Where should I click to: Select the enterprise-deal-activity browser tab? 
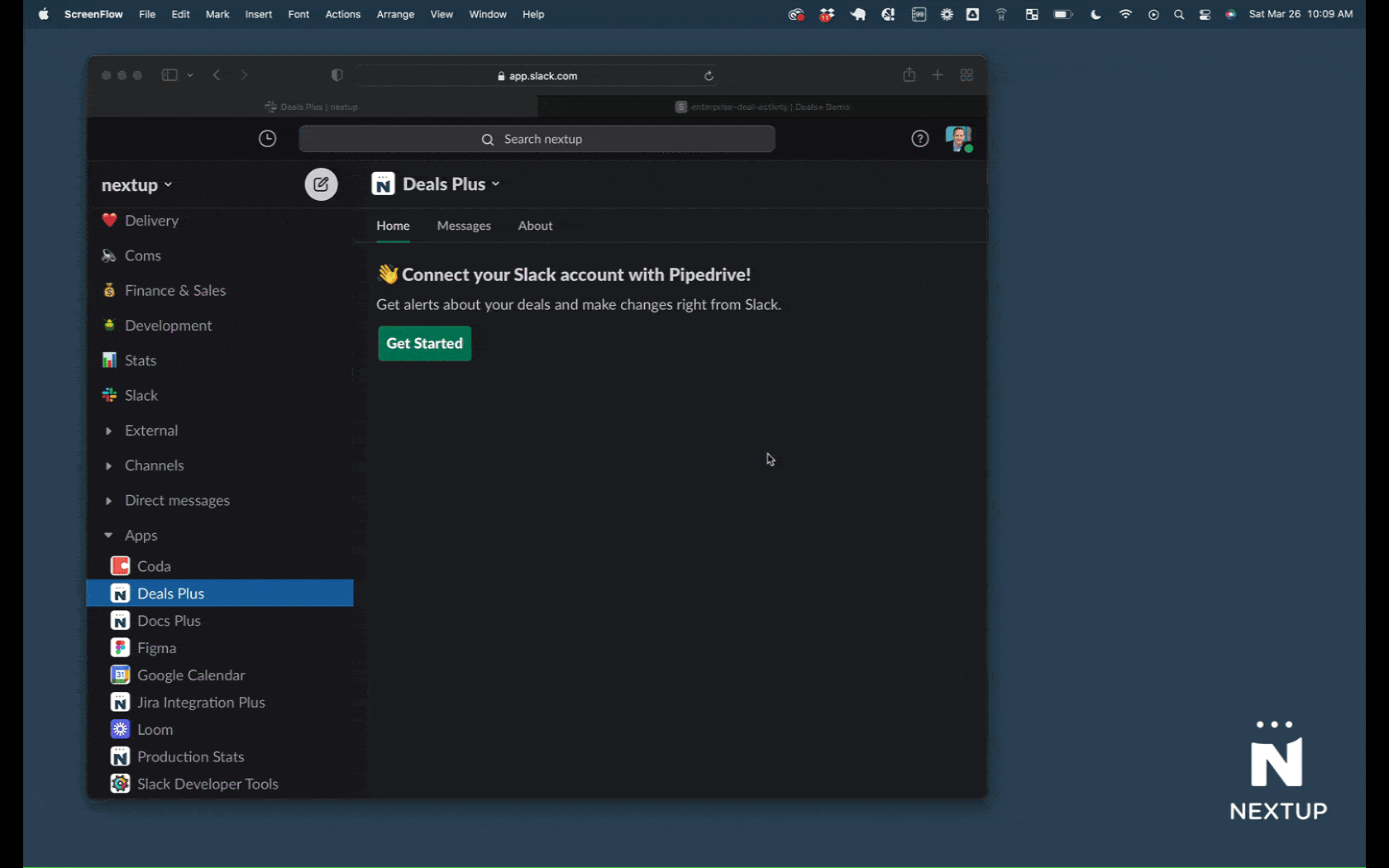point(762,107)
